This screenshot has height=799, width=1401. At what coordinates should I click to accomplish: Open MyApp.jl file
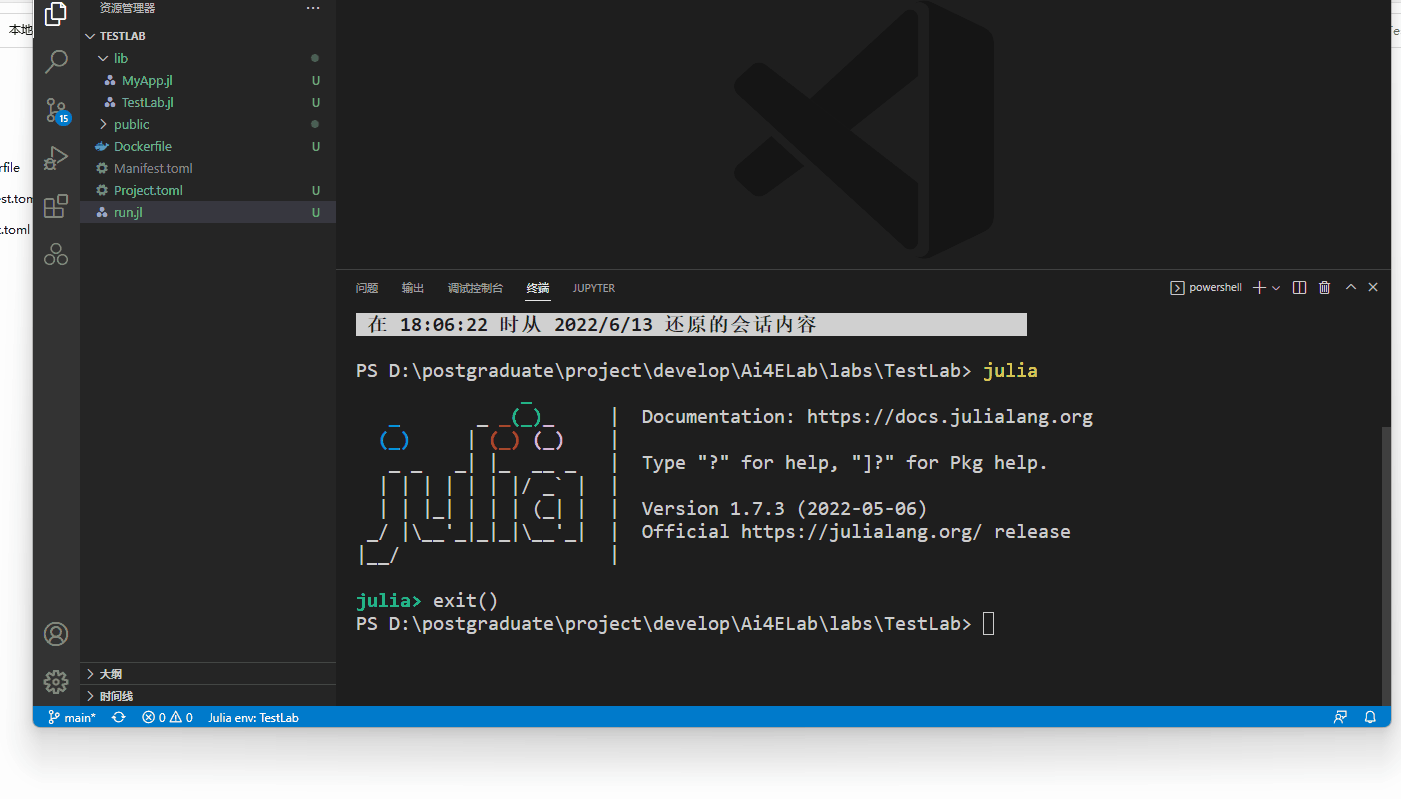pos(208,80)
